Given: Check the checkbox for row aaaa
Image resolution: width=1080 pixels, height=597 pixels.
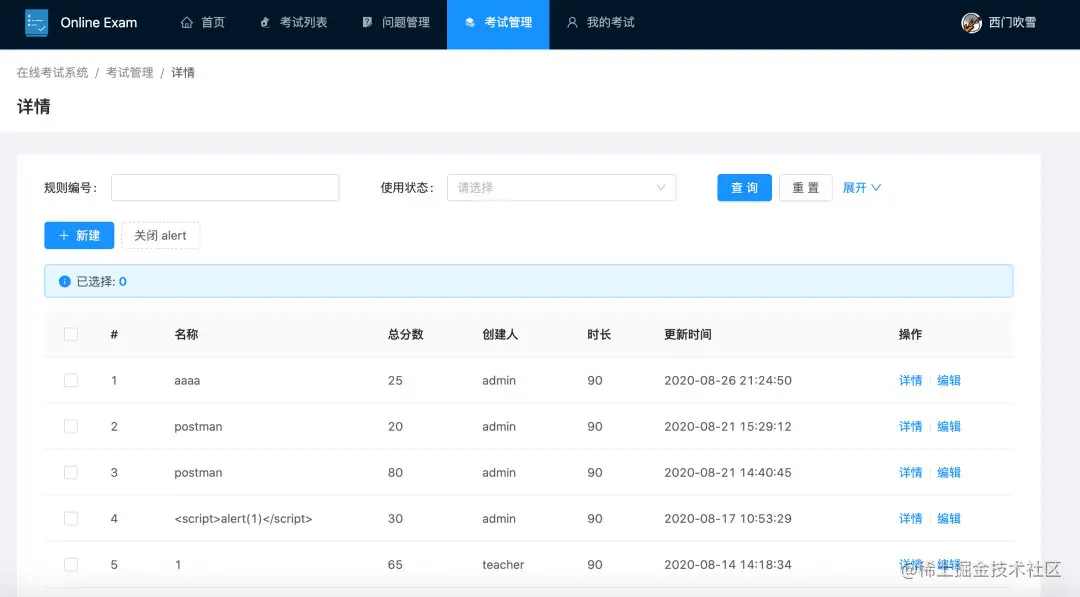Looking at the screenshot, I should [x=70, y=380].
